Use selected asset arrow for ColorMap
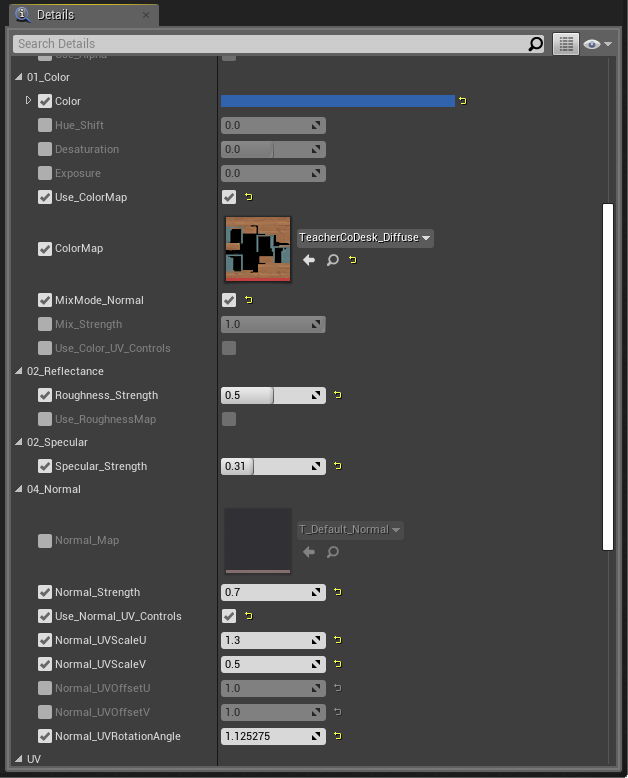 point(309,259)
